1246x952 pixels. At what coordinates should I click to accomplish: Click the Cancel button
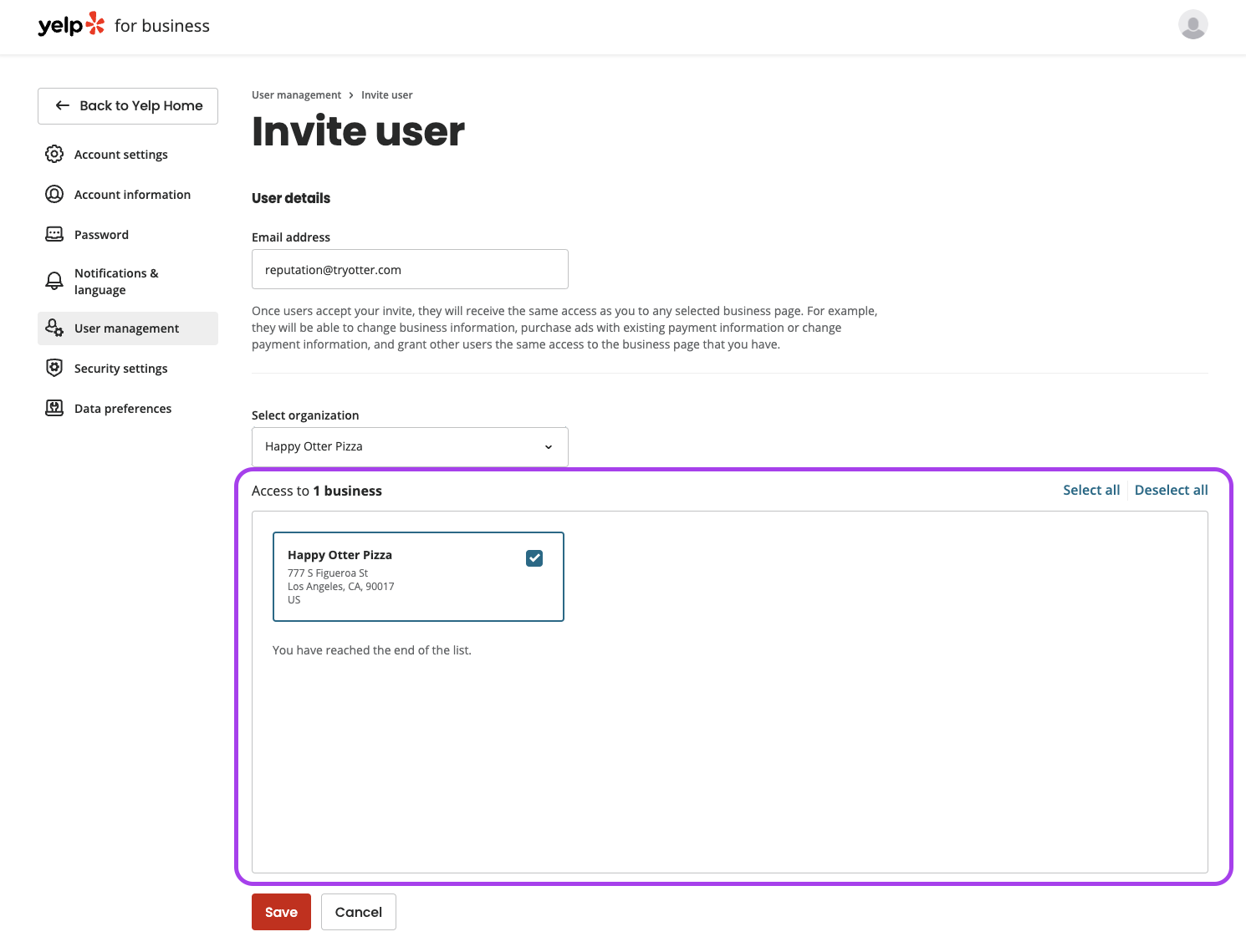[359, 912]
